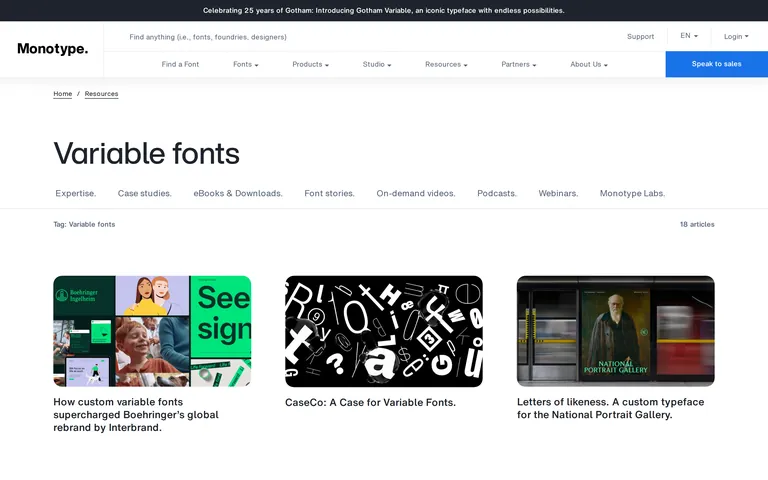Open the Support link
Screen dimensions: 768x480
[x=640, y=37]
